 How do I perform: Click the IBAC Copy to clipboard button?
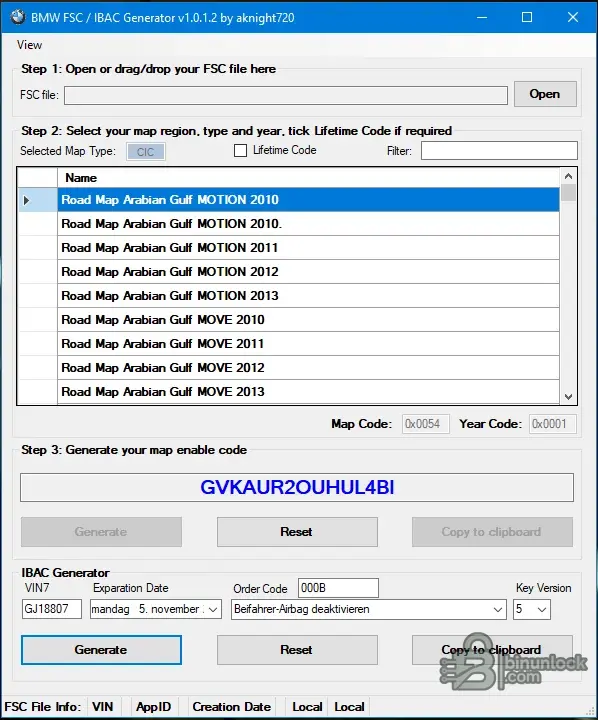[492, 650]
